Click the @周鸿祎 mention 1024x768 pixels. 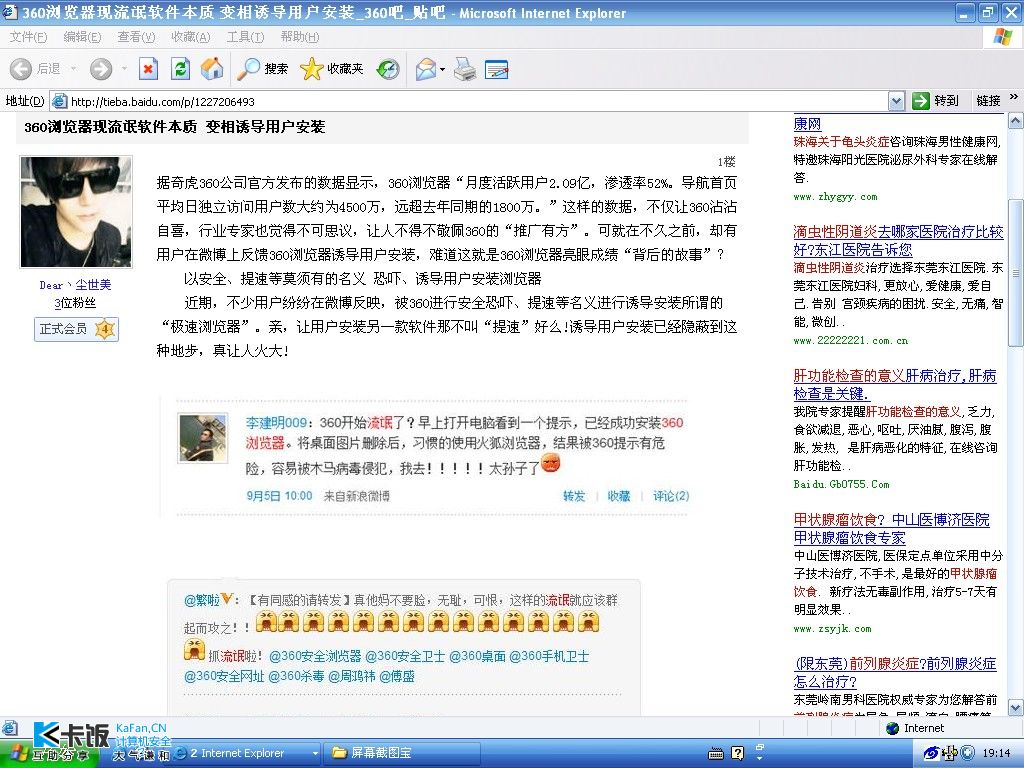click(x=351, y=677)
